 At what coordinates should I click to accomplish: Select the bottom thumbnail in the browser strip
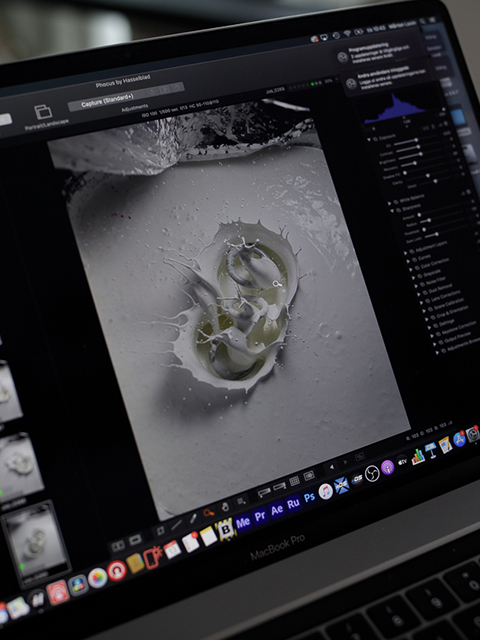click(36, 541)
